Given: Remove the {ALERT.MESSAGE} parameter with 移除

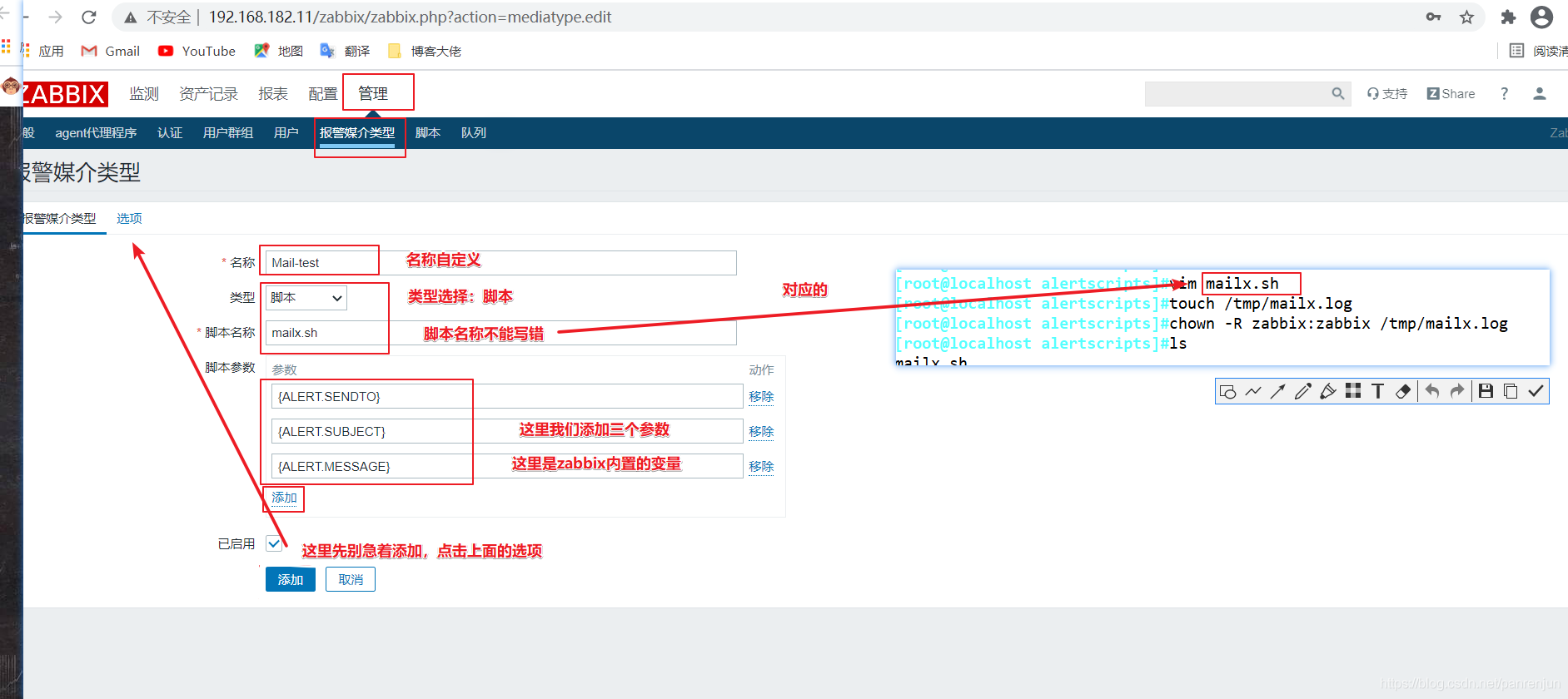Looking at the screenshot, I should pos(761,466).
